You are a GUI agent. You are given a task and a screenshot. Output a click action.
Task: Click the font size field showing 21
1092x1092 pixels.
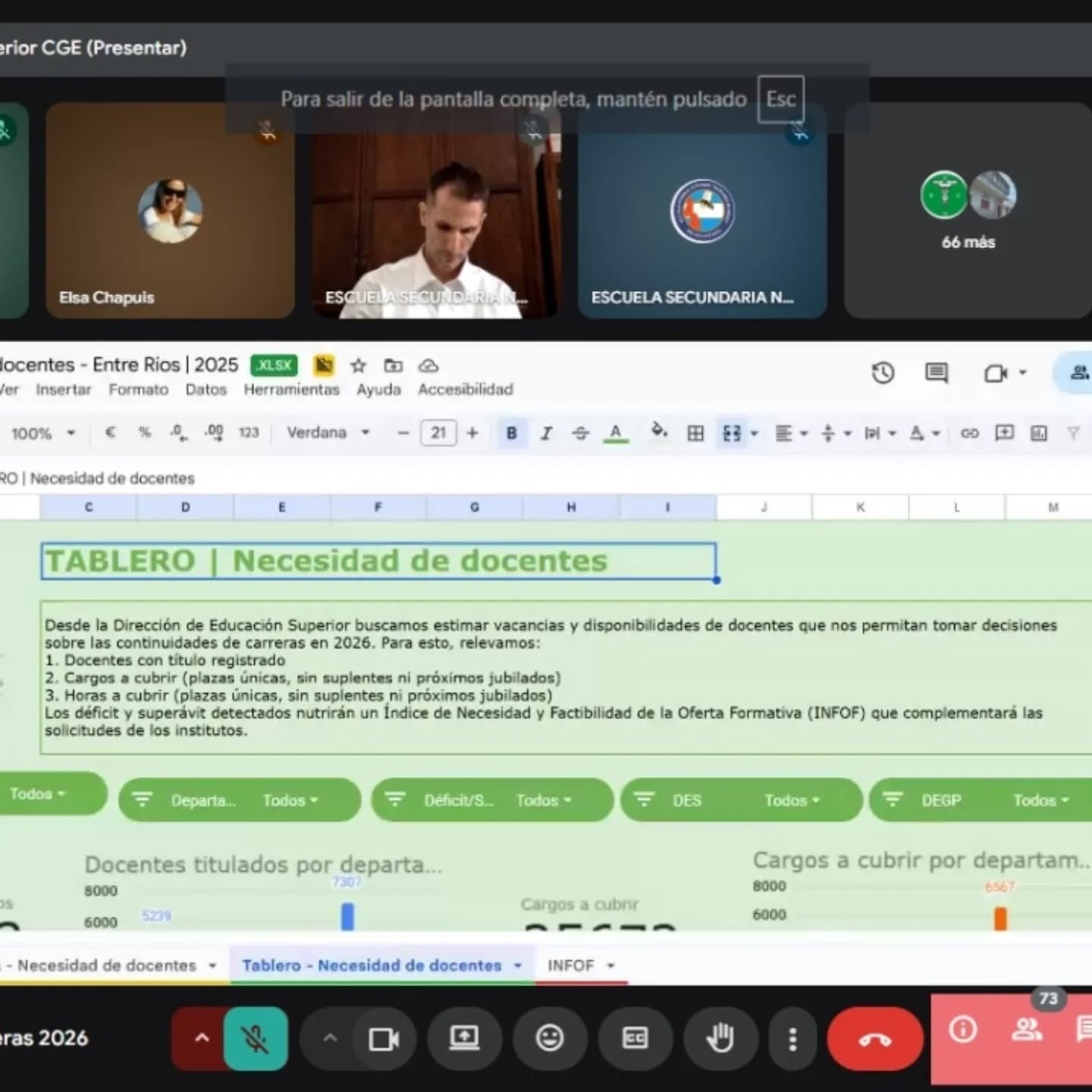click(x=438, y=433)
